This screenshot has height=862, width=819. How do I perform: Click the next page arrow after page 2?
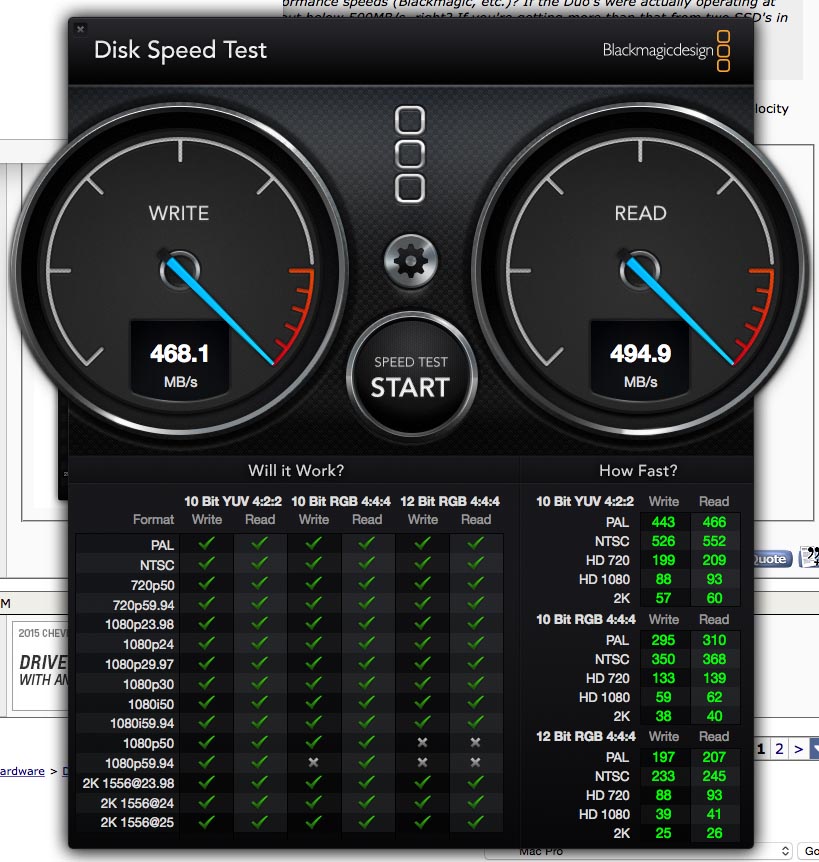(x=798, y=748)
